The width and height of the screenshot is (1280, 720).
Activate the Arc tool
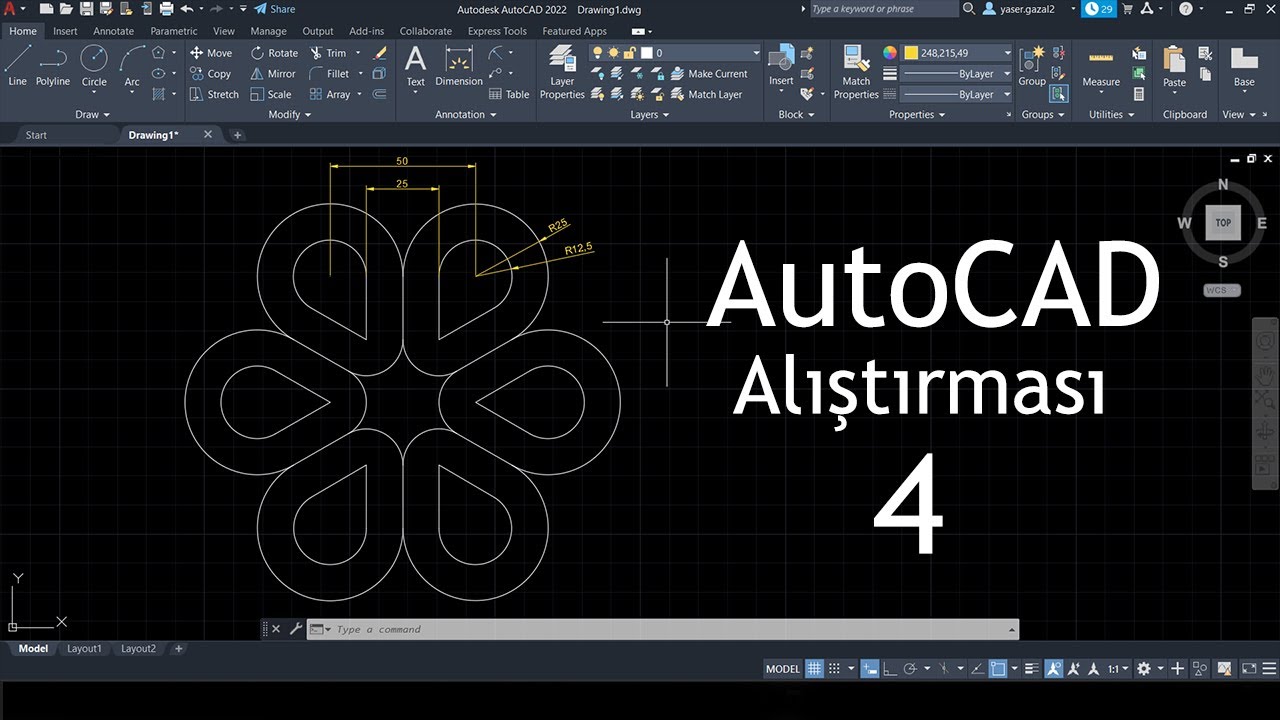click(132, 66)
